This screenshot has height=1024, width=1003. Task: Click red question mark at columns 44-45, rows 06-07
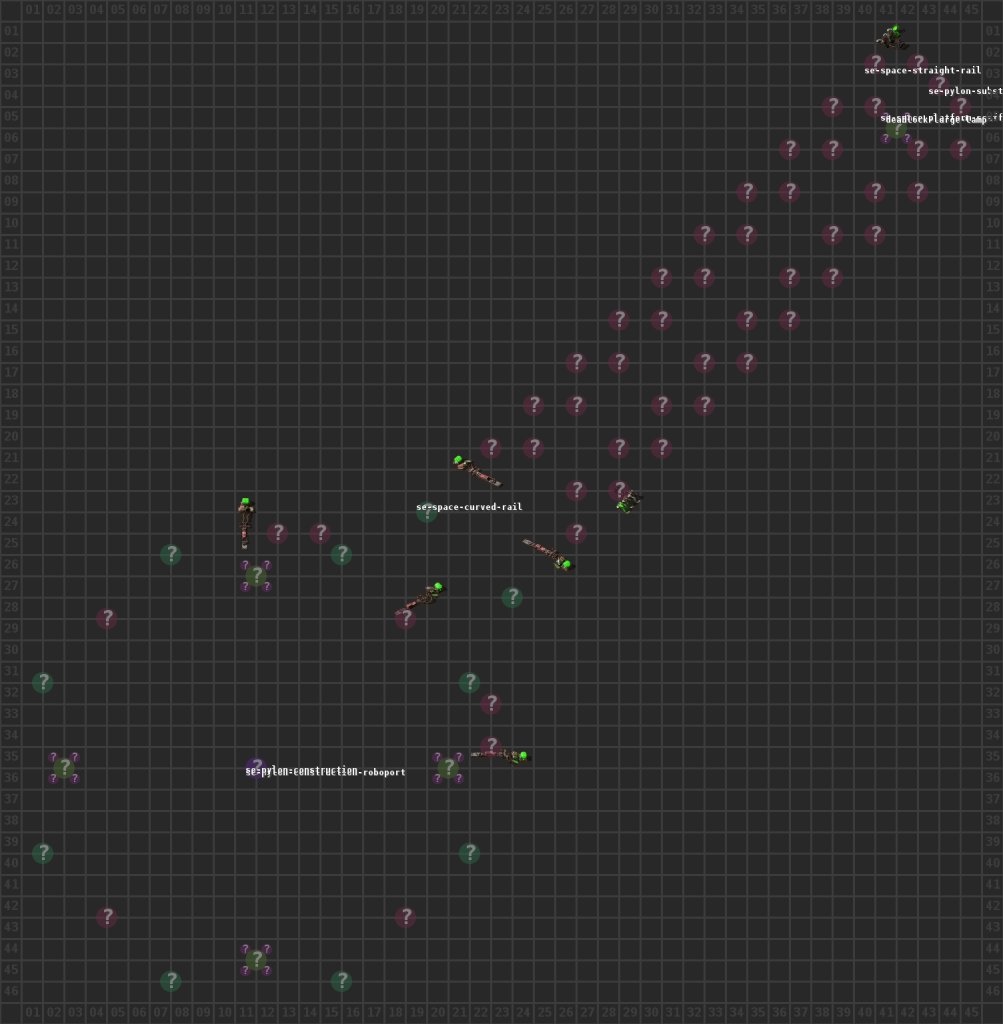pos(960,149)
